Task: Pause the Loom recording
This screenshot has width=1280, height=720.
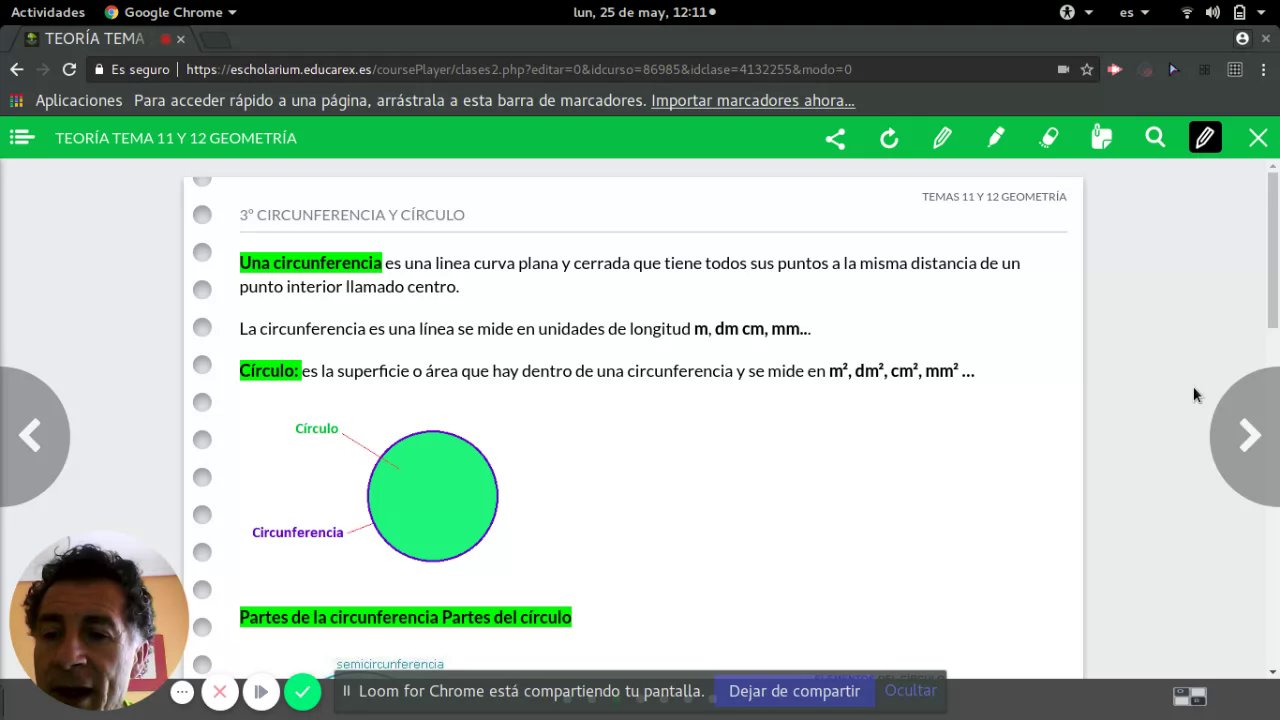Action: coord(261,691)
